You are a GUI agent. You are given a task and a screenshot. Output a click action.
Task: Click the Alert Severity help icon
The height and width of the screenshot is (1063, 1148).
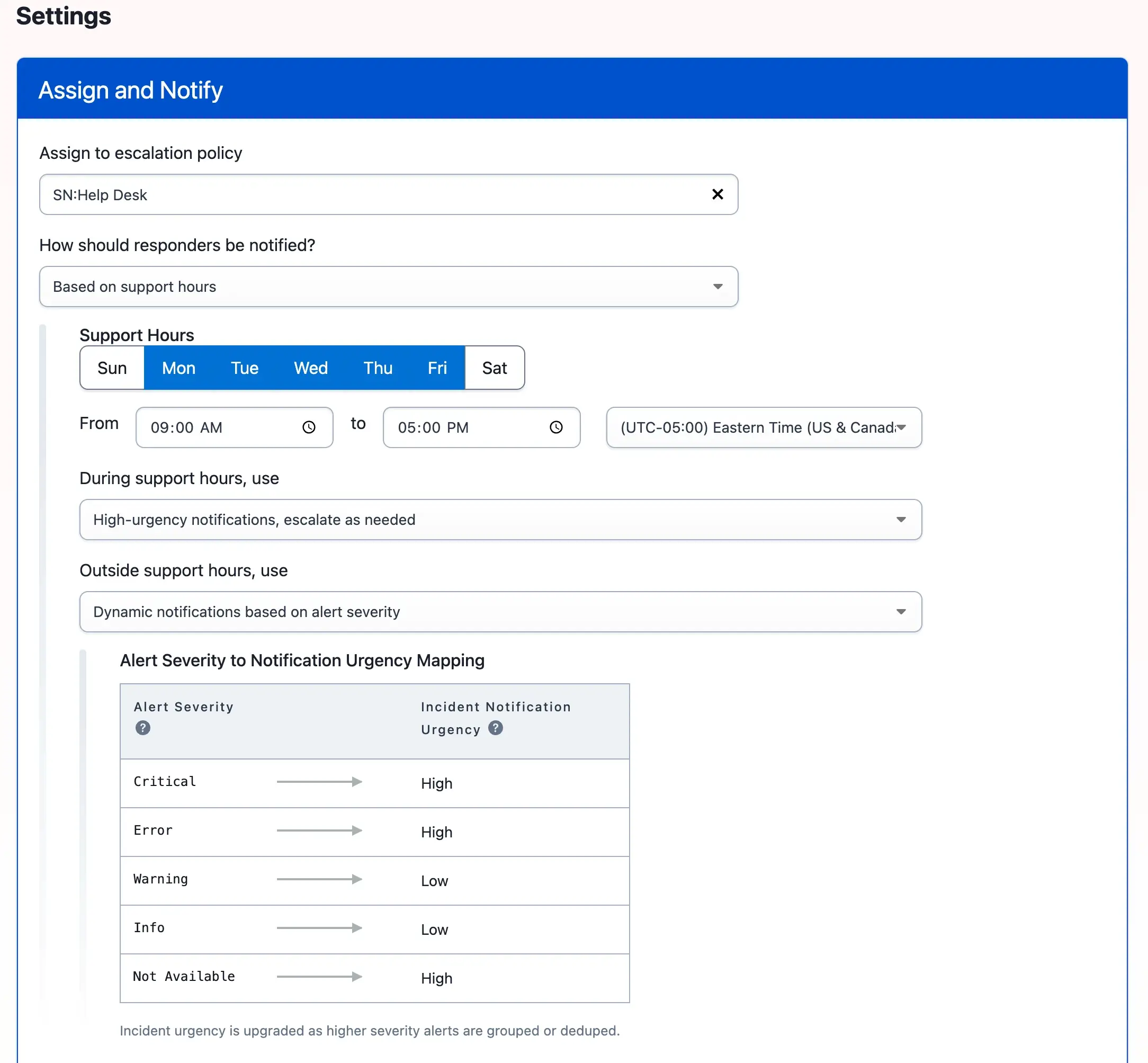(142, 728)
